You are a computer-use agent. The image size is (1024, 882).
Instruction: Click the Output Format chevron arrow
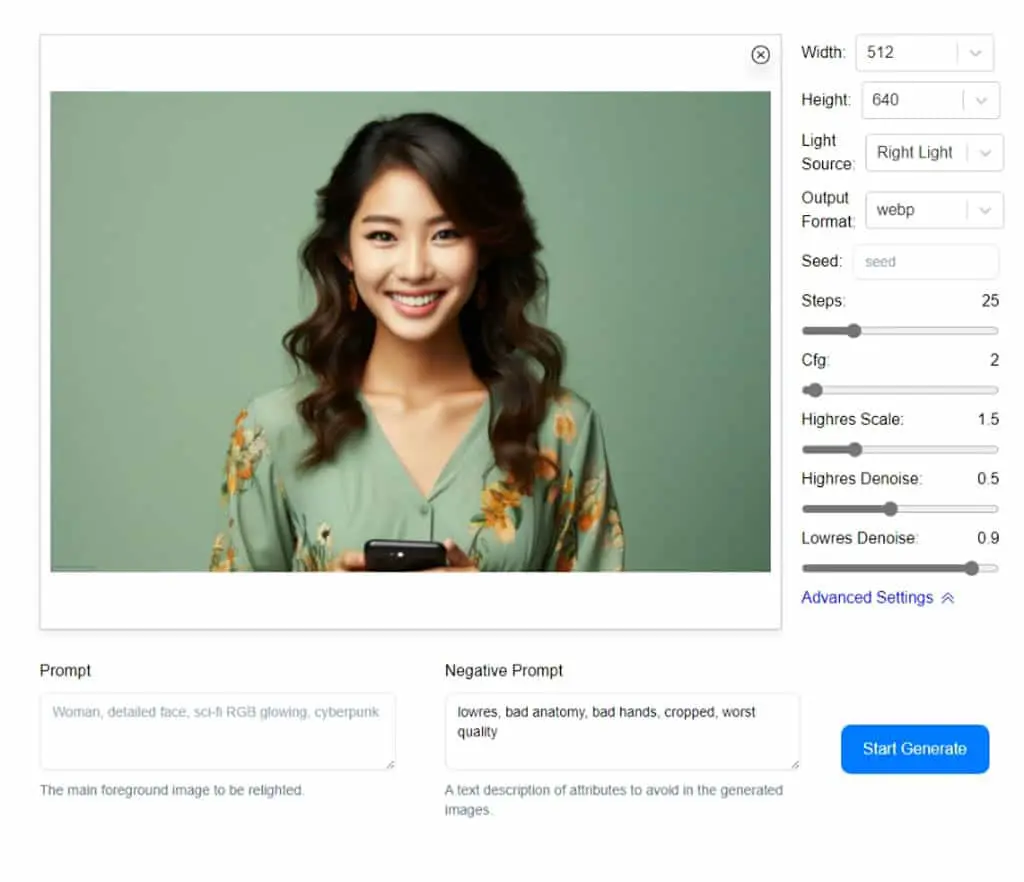(x=985, y=210)
